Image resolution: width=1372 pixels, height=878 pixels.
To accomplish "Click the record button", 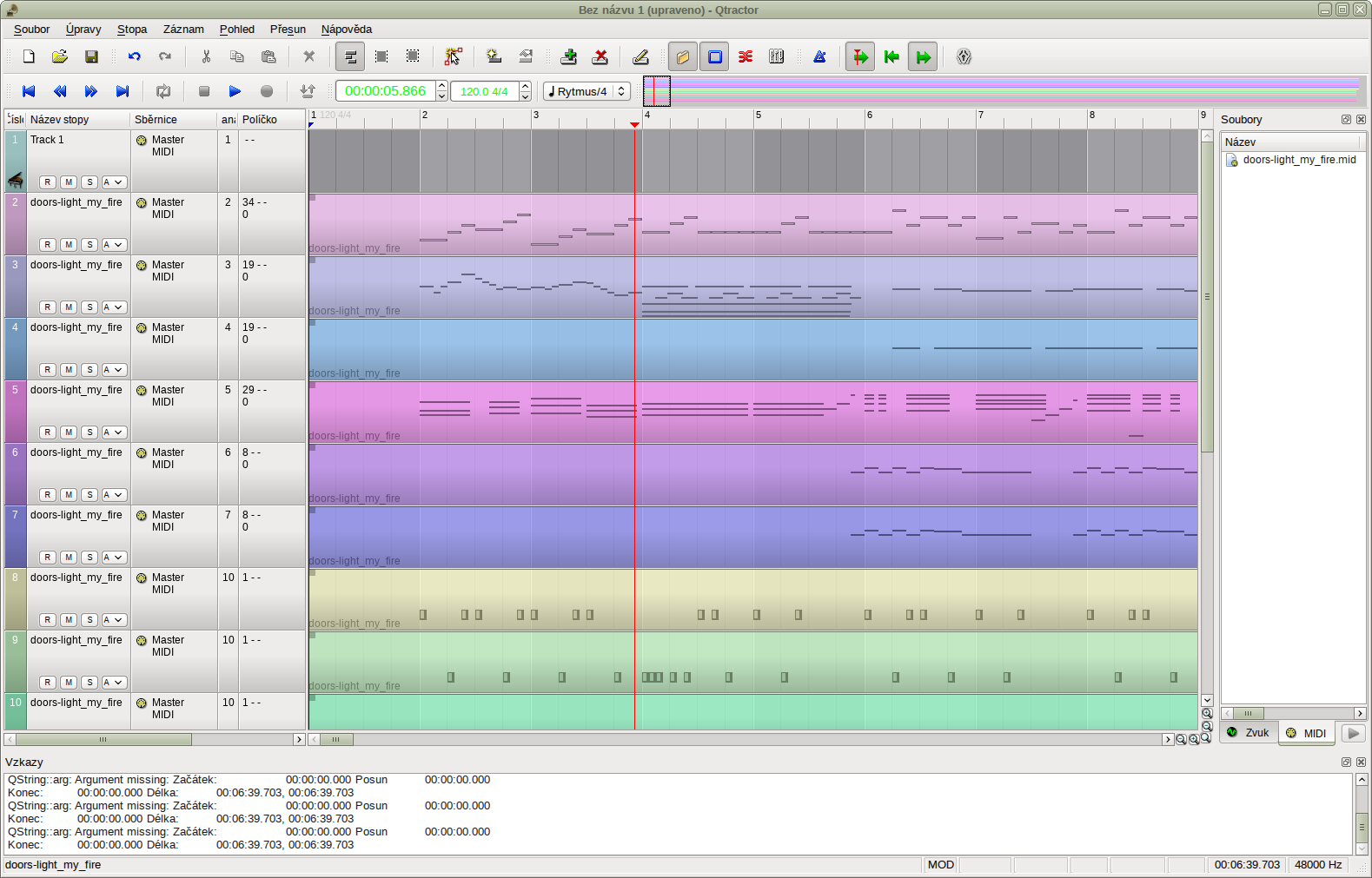I will (x=267, y=91).
